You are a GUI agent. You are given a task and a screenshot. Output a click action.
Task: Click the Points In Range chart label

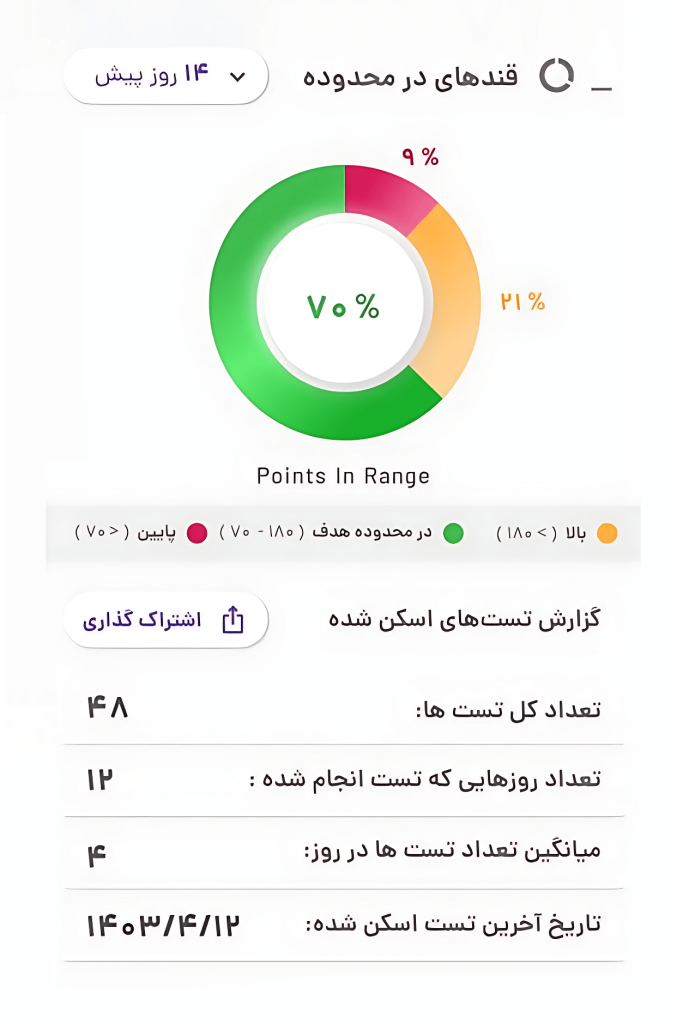343,476
